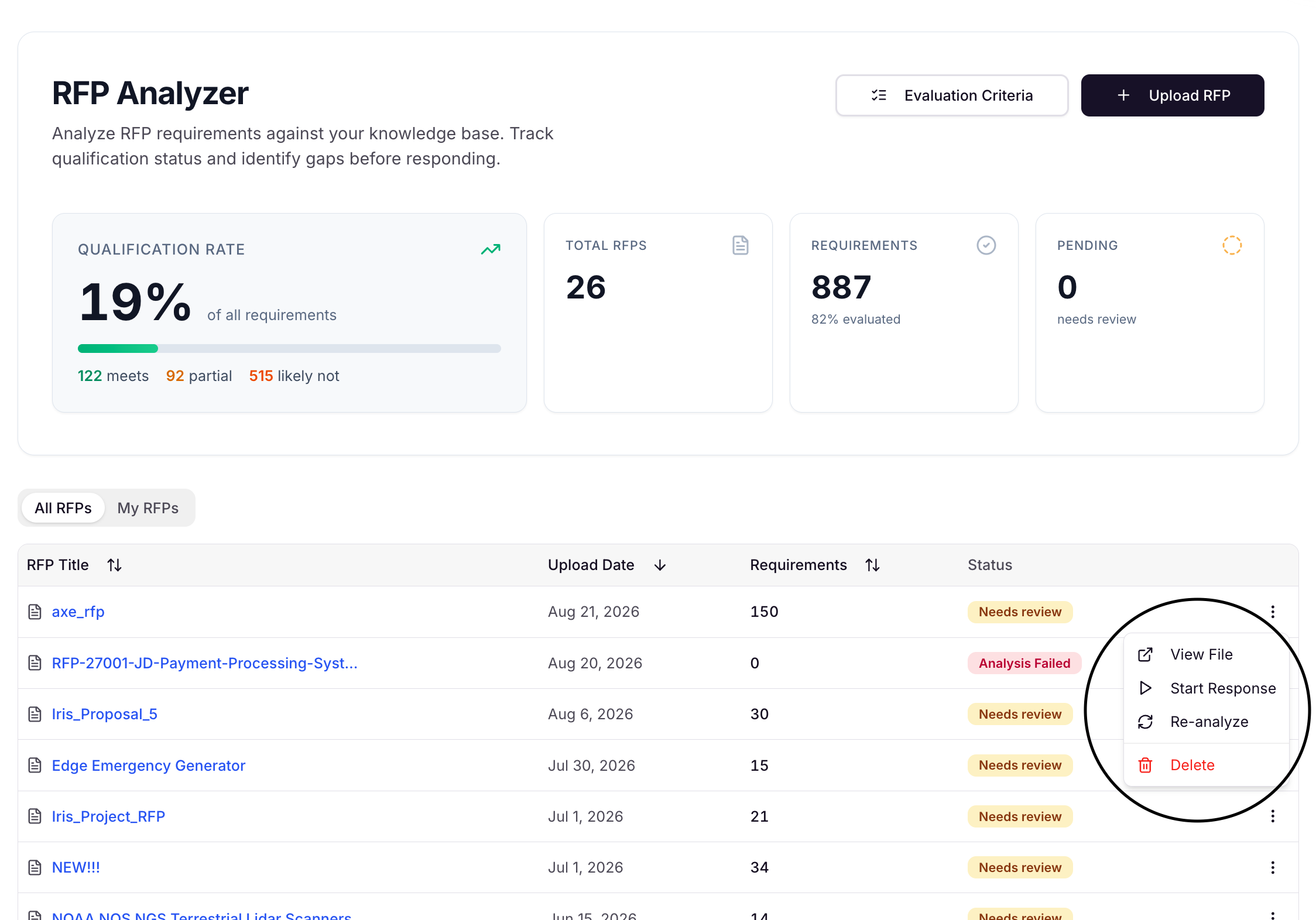The image size is (1316, 920).
Task: Click the Start Response play icon
Action: (1146, 688)
